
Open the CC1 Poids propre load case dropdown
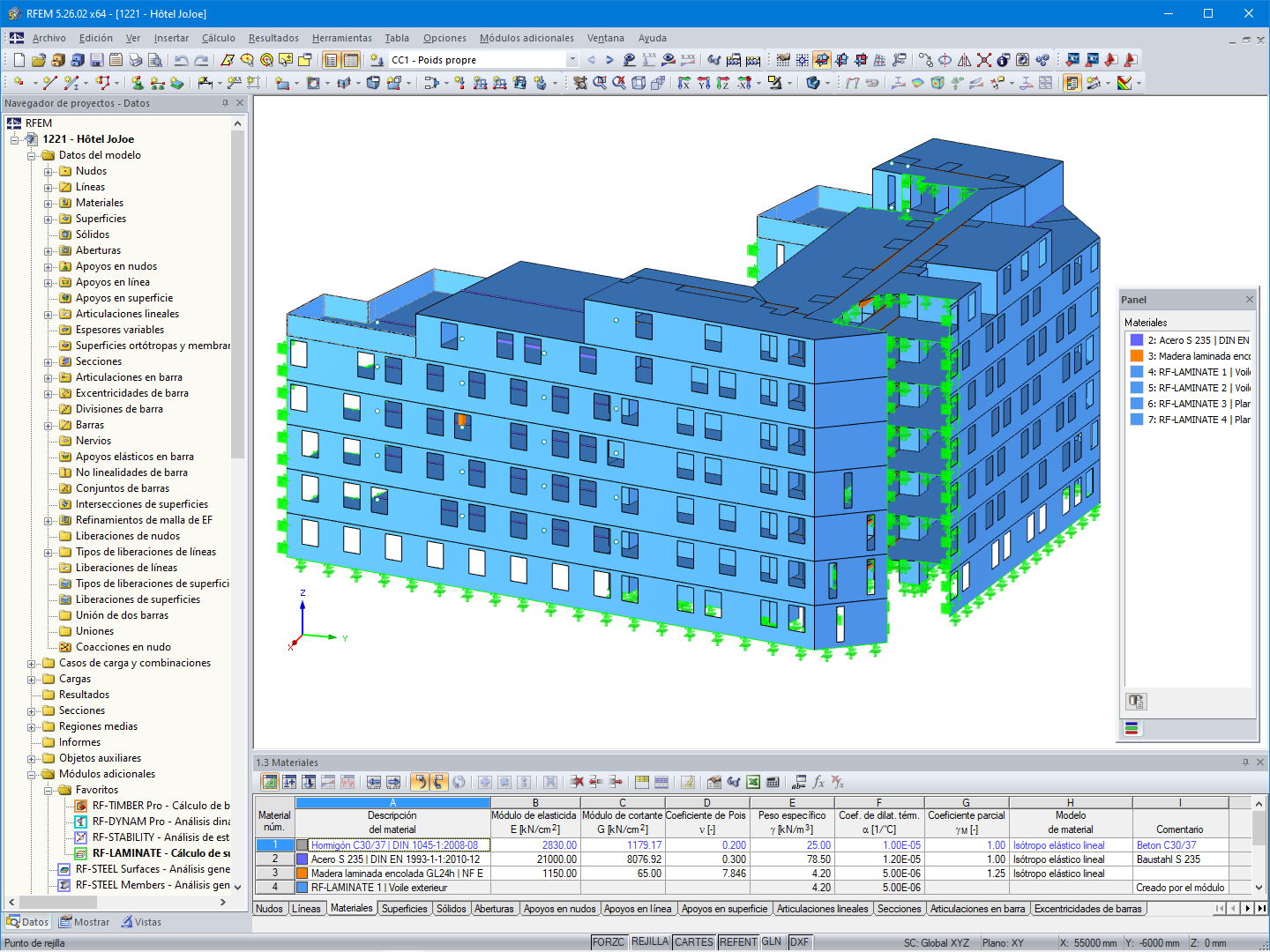tap(571, 59)
